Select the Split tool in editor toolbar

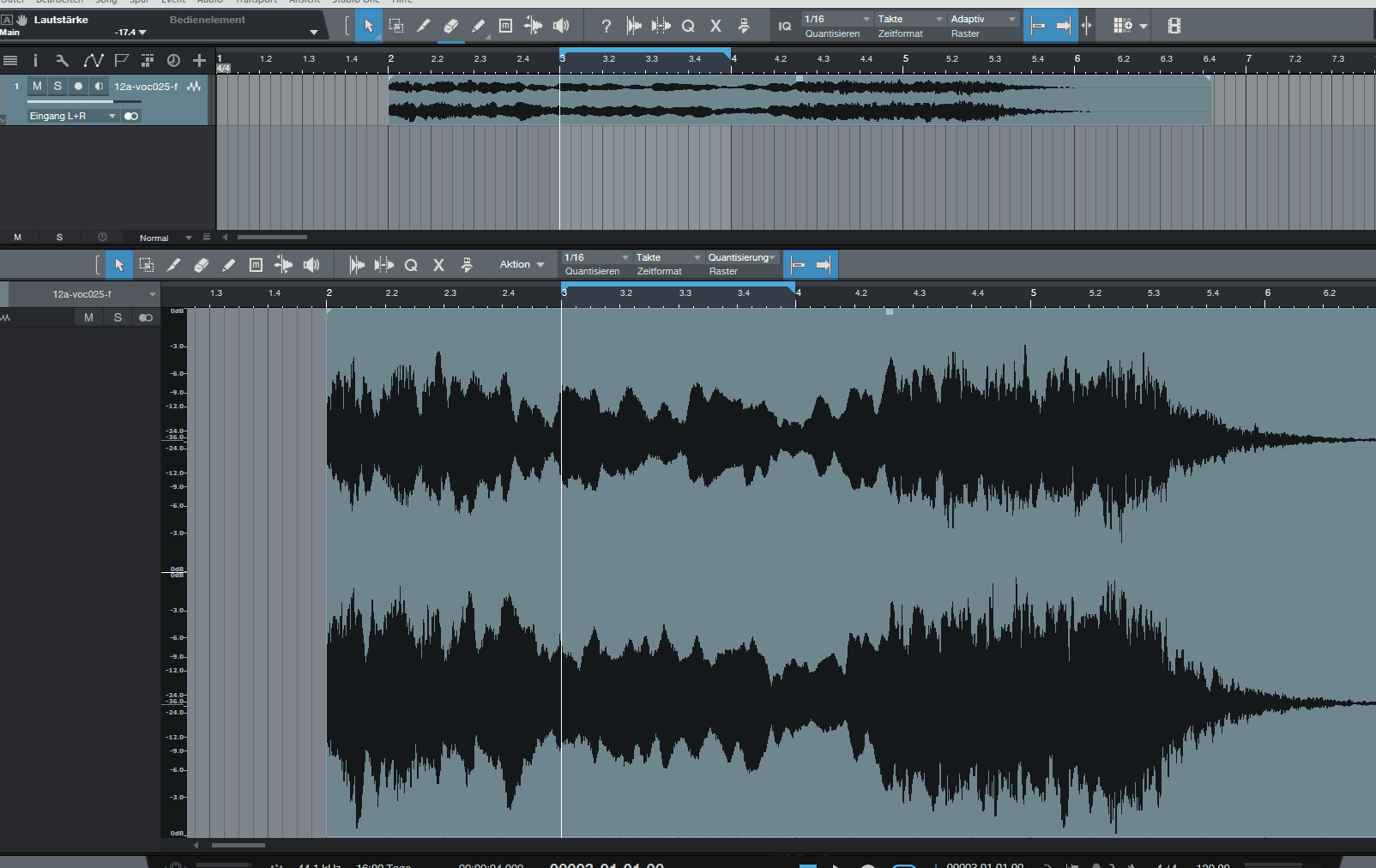click(x=173, y=265)
